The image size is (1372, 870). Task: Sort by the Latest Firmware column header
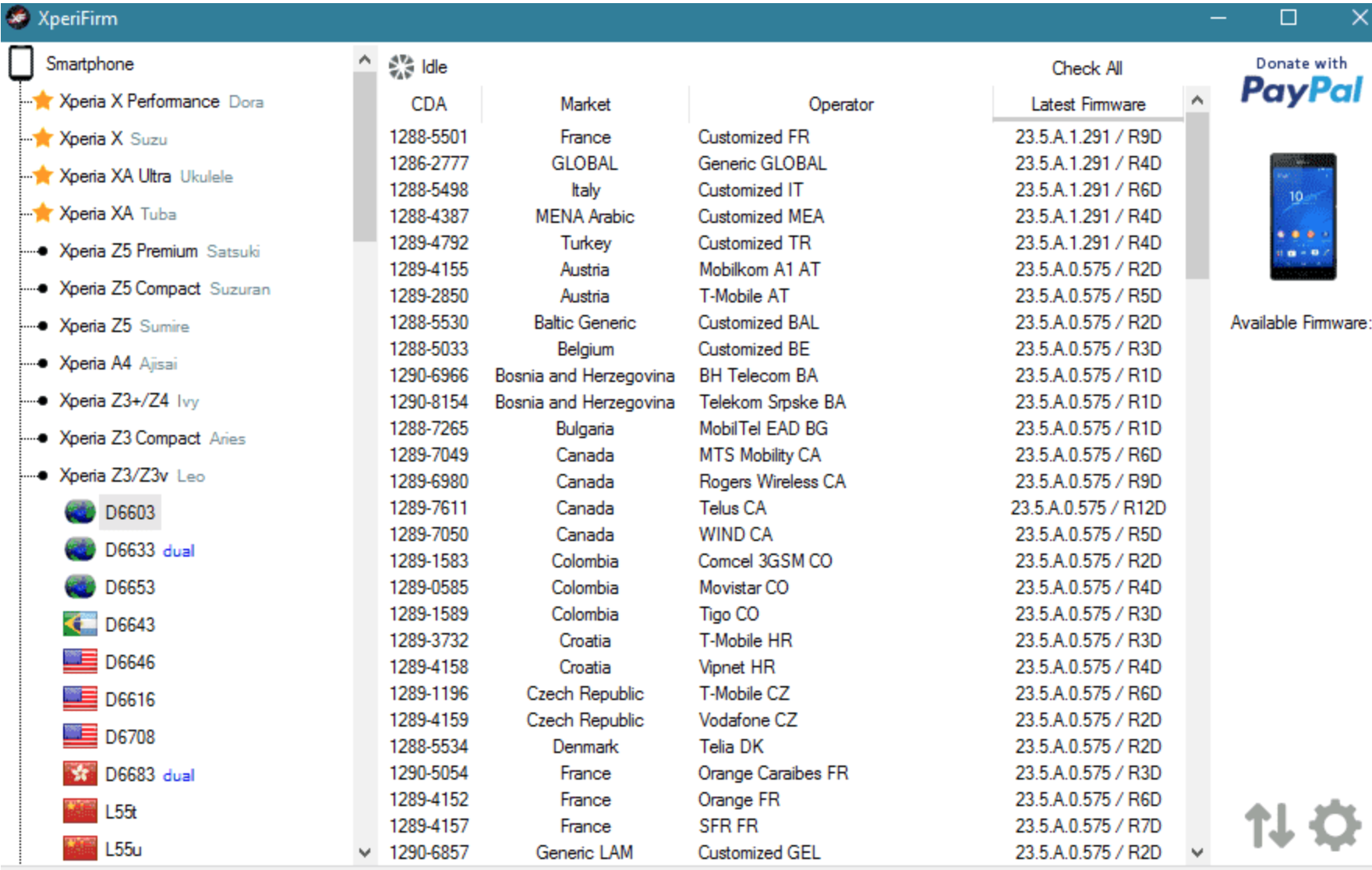click(1088, 104)
